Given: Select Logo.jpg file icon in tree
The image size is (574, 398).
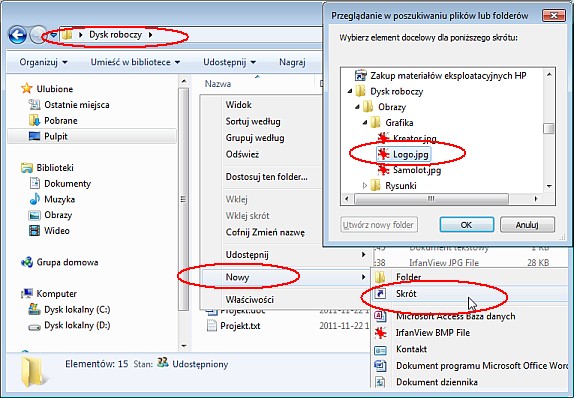Looking at the screenshot, I should [x=383, y=154].
